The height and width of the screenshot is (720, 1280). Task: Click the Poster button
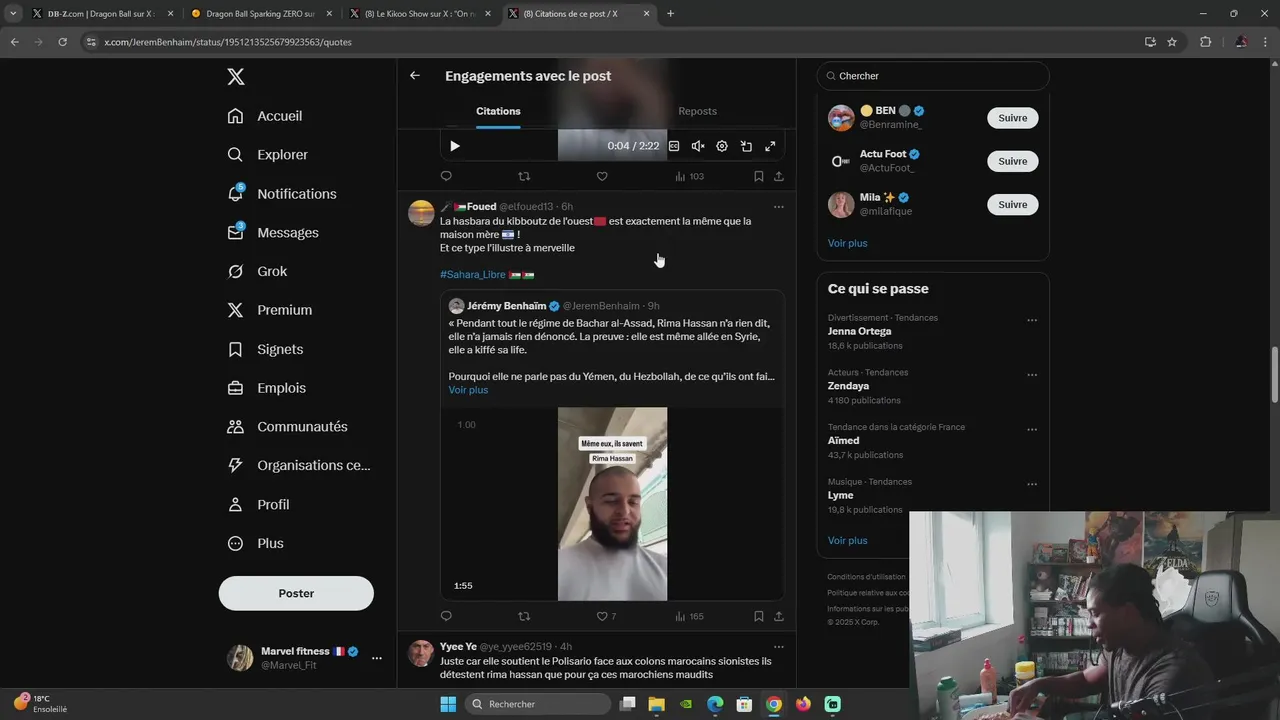tap(296, 593)
